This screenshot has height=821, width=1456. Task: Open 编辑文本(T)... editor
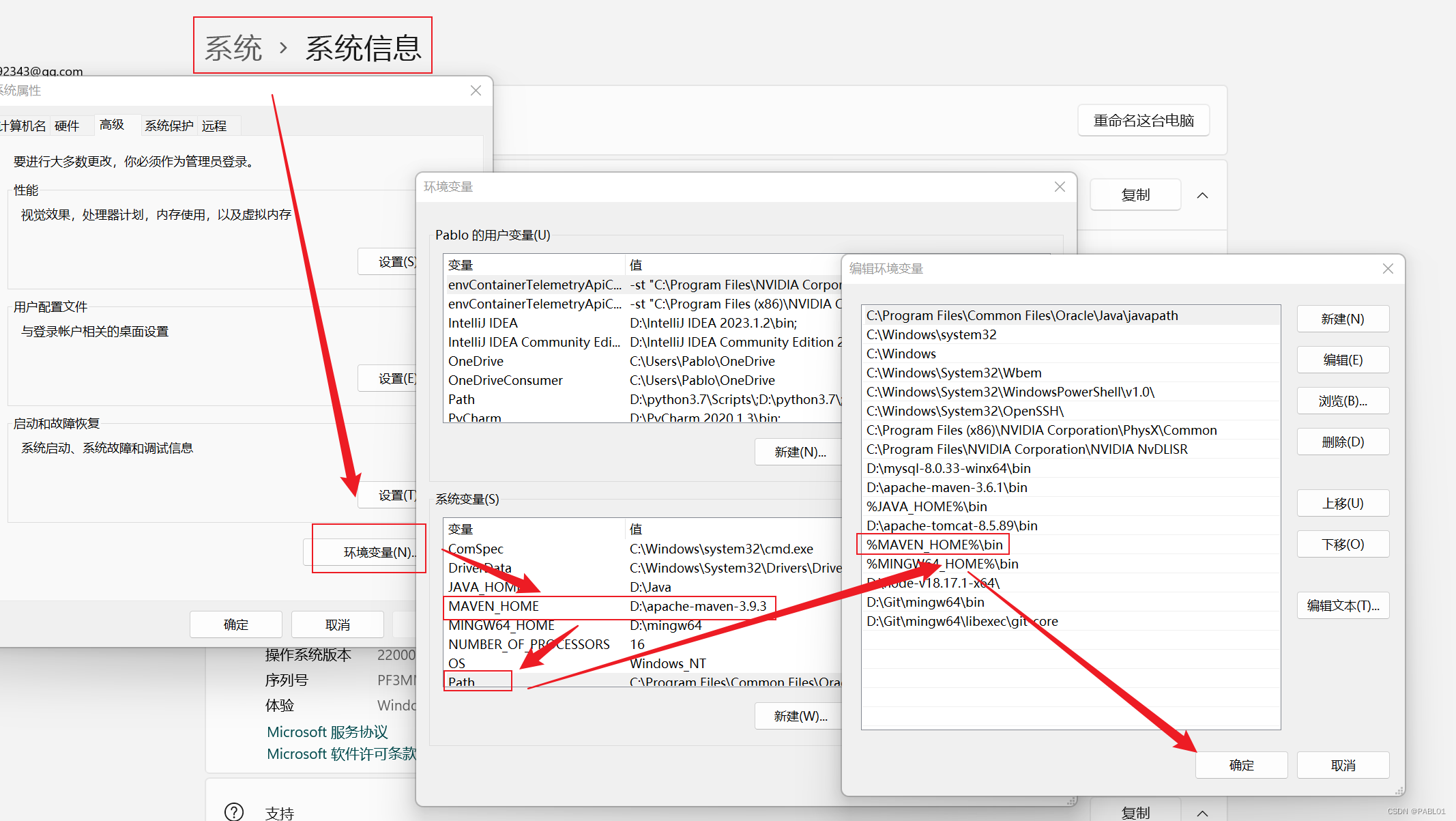(1342, 605)
